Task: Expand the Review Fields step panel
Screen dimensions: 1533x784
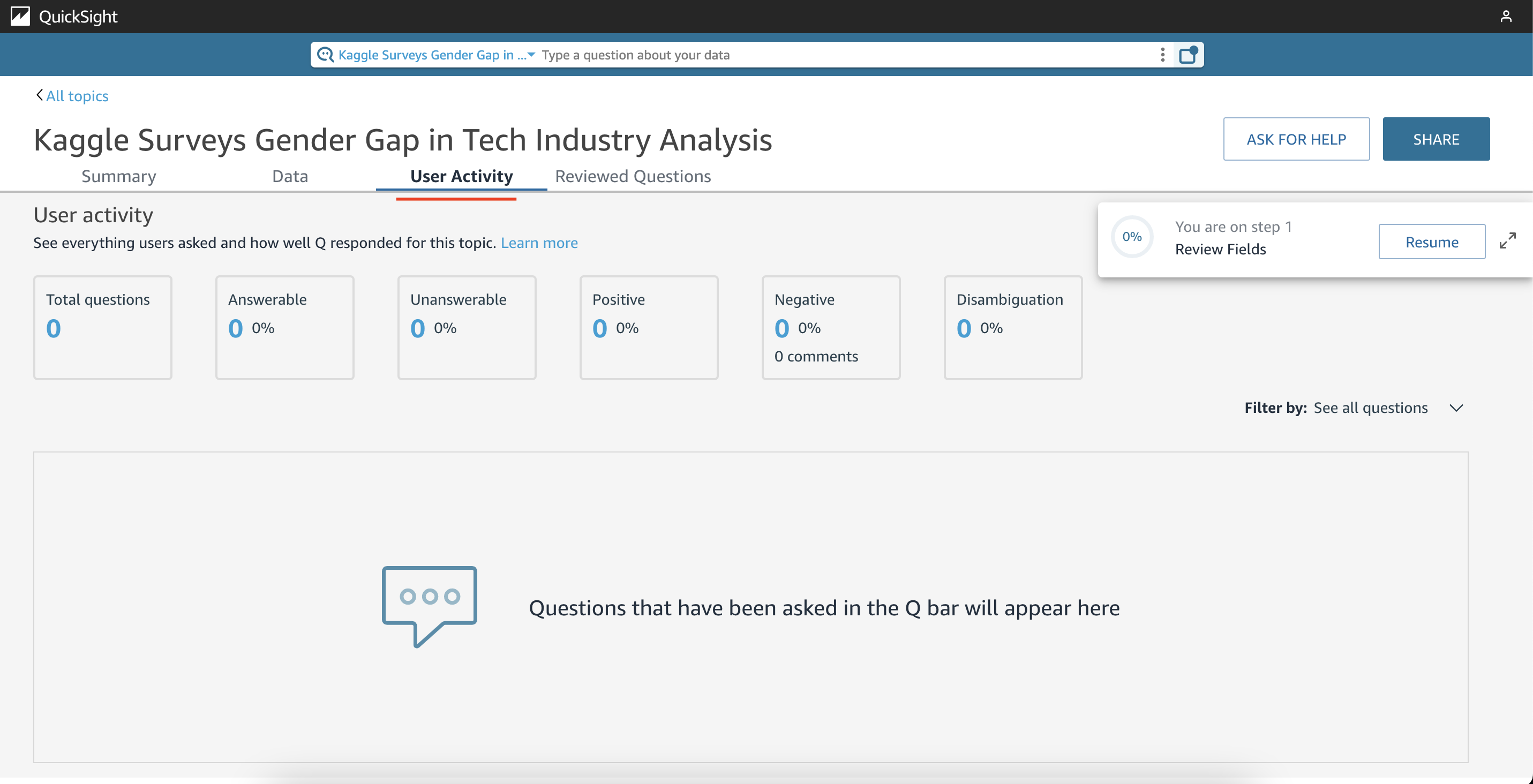Action: (x=1507, y=240)
